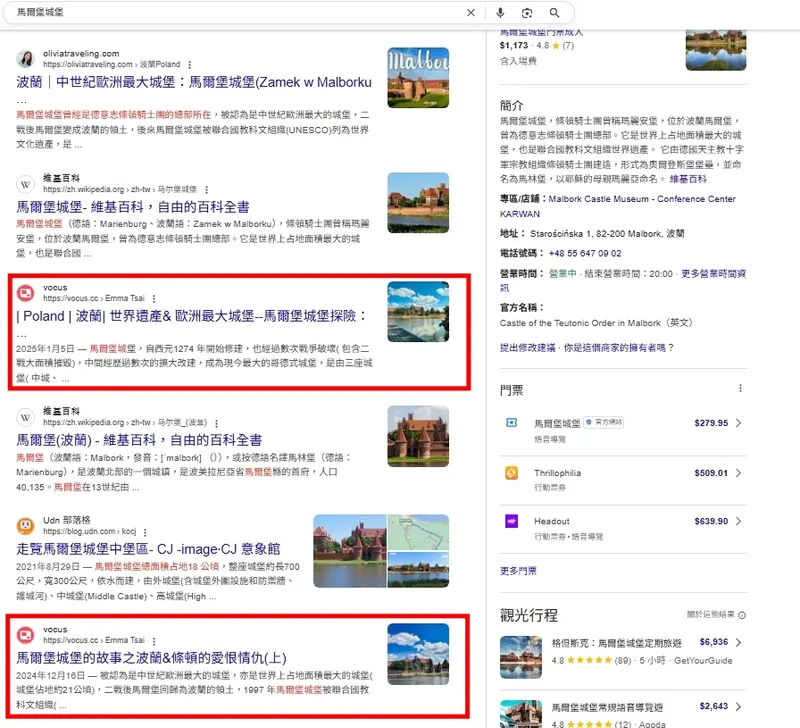
Task: Open image search with camera lens icon
Action: pyautogui.click(x=527, y=13)
